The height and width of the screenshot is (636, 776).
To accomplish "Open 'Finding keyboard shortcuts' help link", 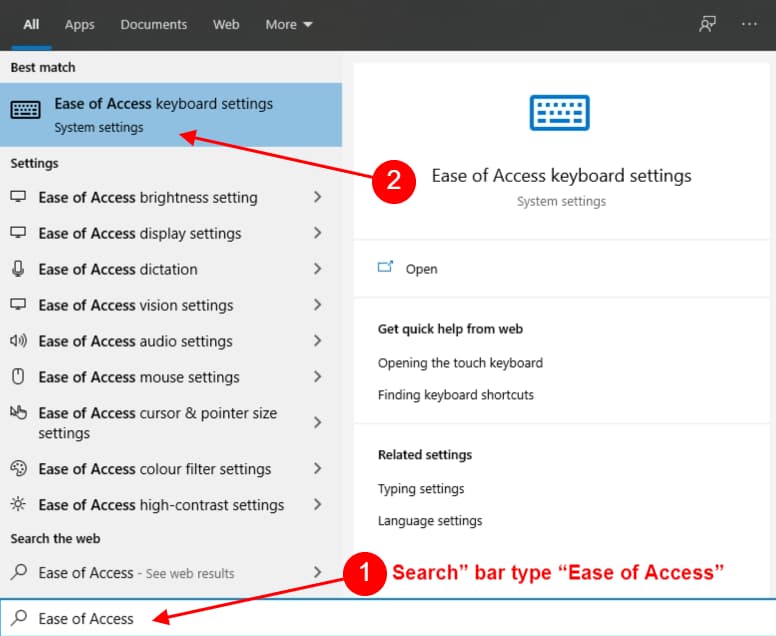I will pyautogui.click(x=456, y=395).
